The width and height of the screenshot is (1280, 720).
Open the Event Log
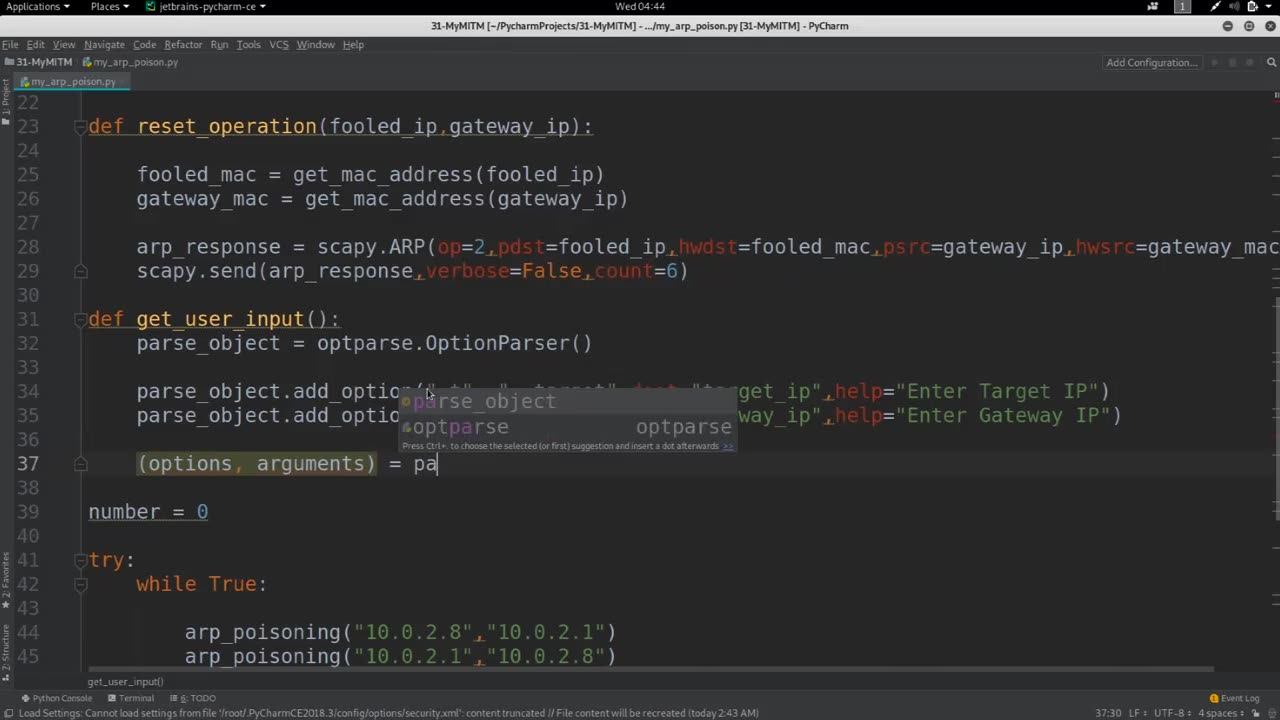[x=1234, y=698]
